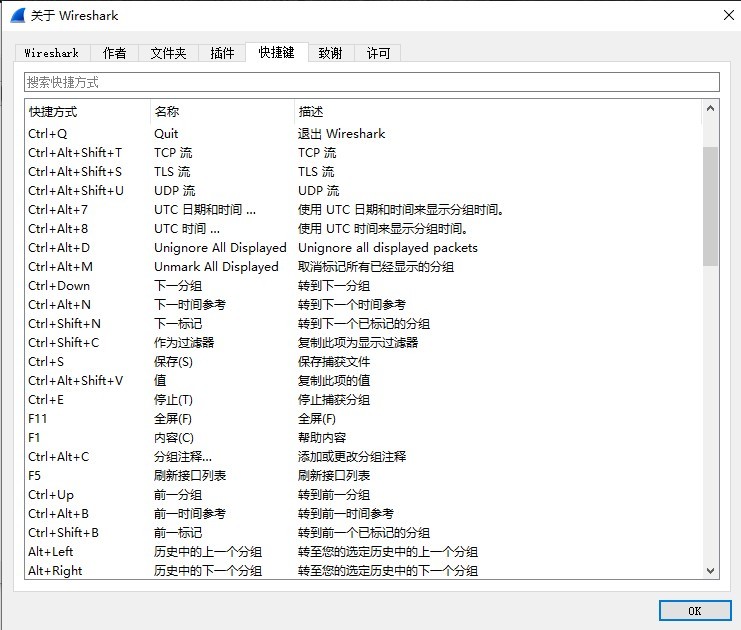741x630 pixels.
Task: Click the 搜索快捷方式 search field
Action: 371,82
